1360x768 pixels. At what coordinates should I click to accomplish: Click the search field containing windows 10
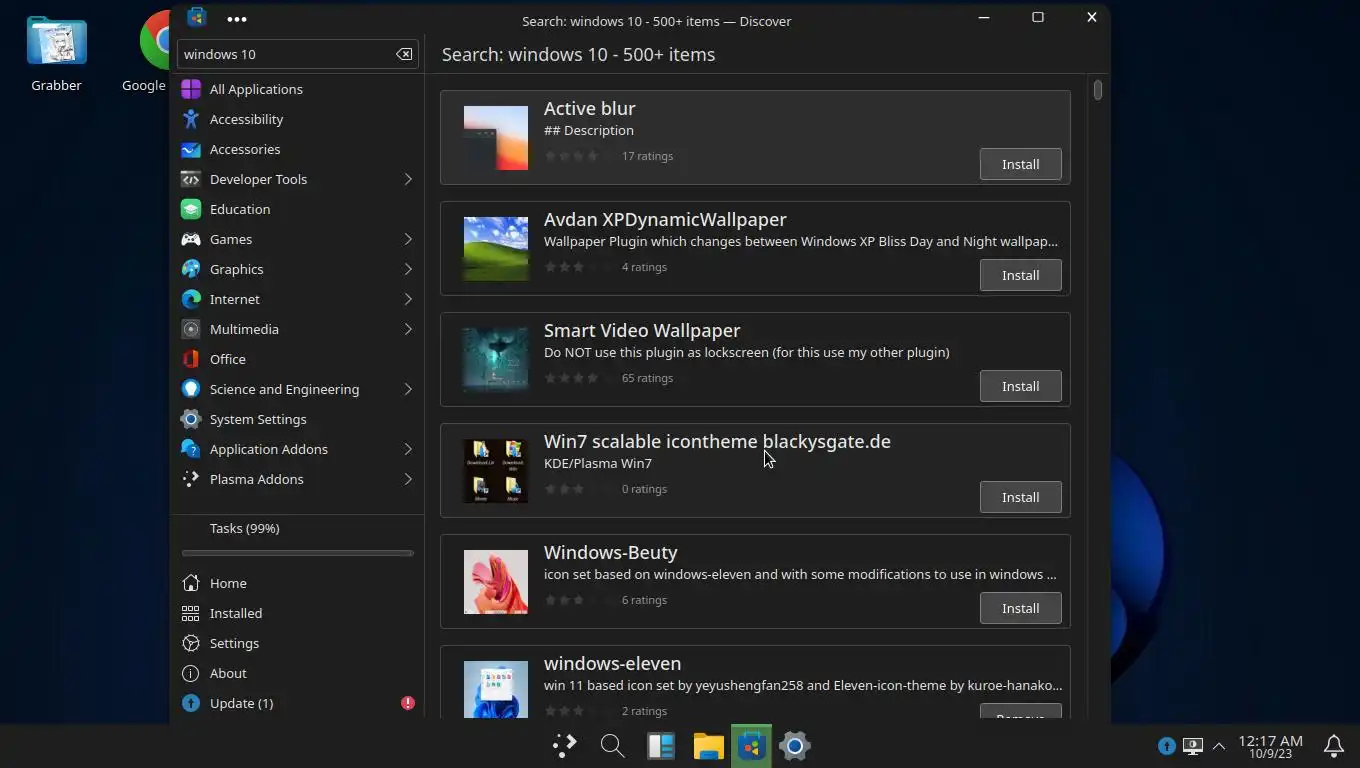pos(297,54)
